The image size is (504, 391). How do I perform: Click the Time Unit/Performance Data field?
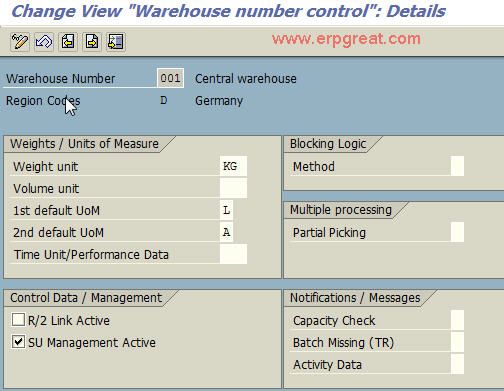(x=233, y=254)
